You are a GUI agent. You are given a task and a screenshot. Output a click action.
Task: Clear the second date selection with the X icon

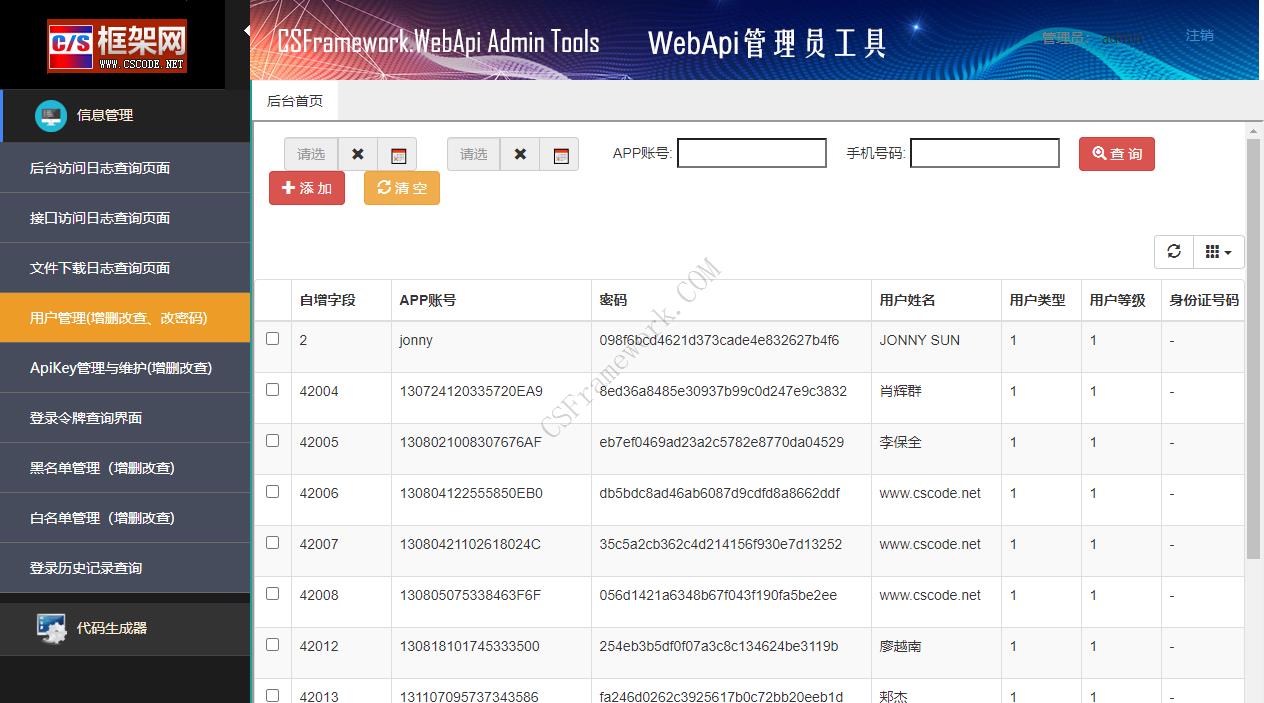coord(520,154)
